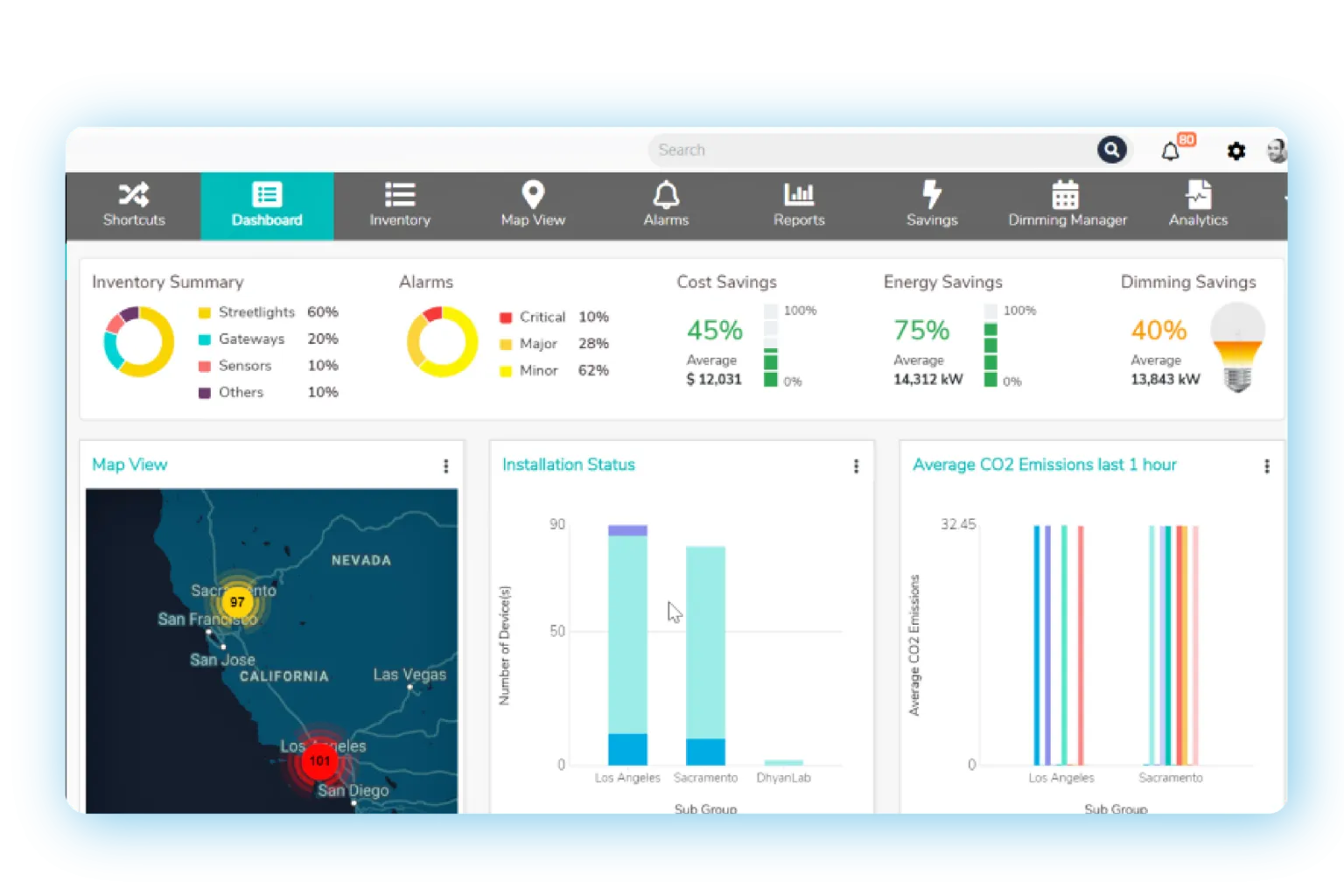
Task: Open the Dimming Manager tab
Action: click(x=1067, y=206)
